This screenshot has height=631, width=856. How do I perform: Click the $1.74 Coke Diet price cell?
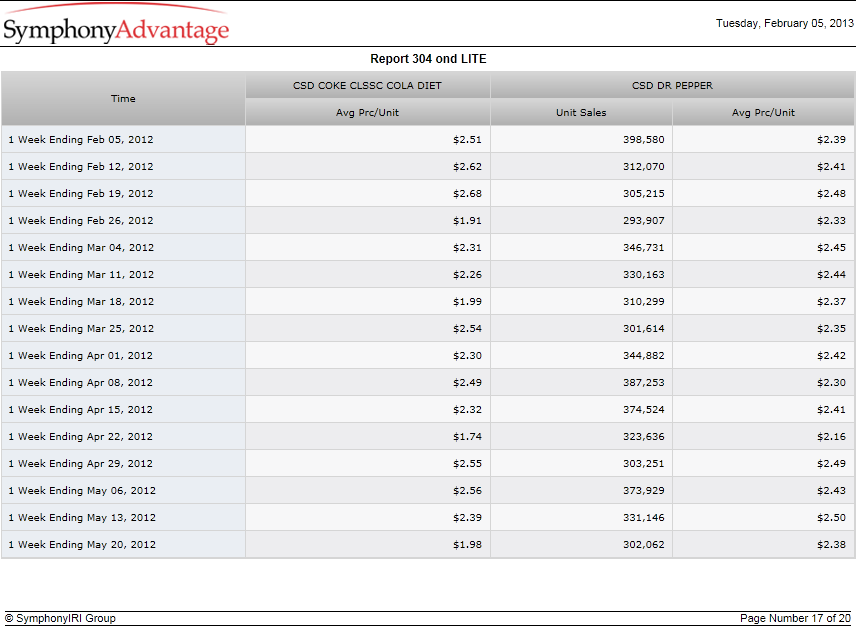[367, 437]
